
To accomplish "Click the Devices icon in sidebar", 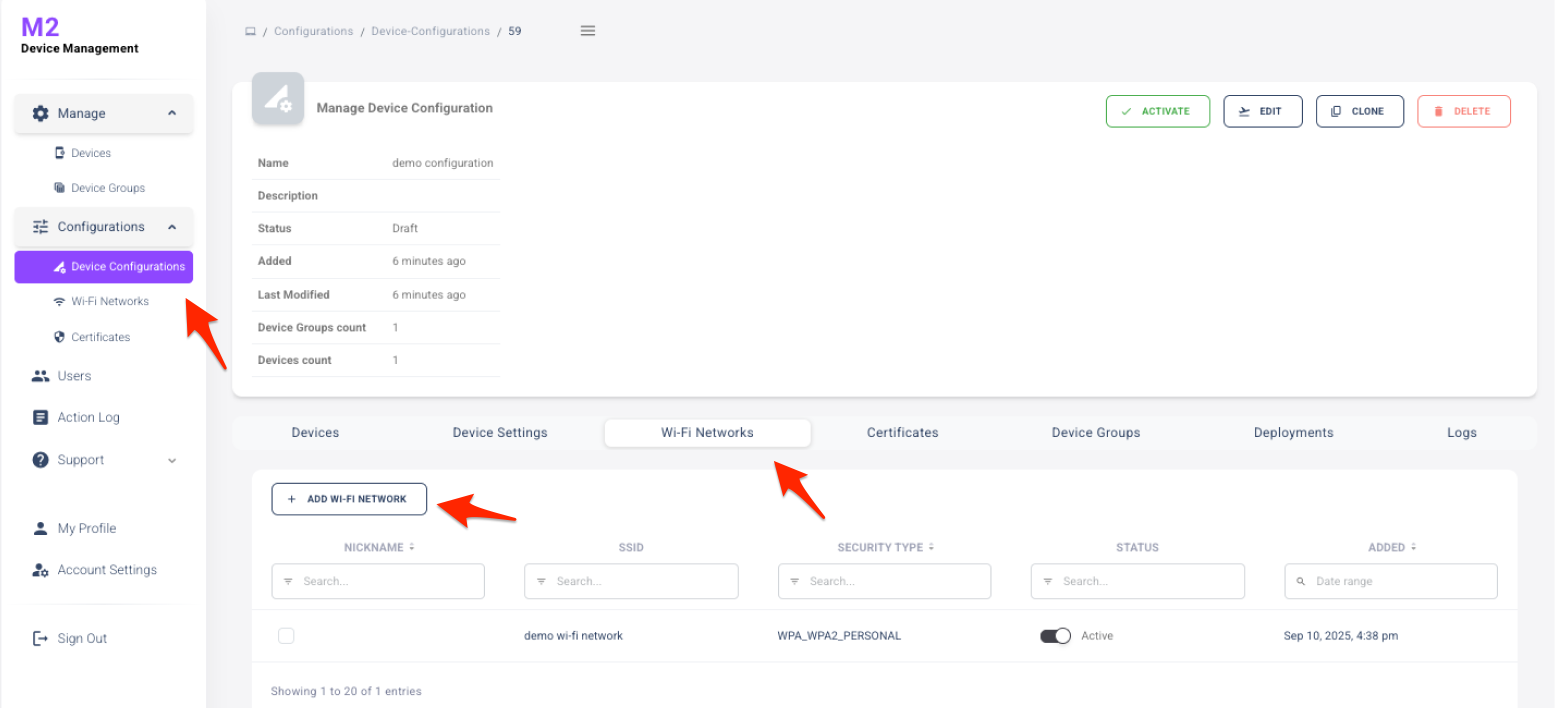I will 60,153.
